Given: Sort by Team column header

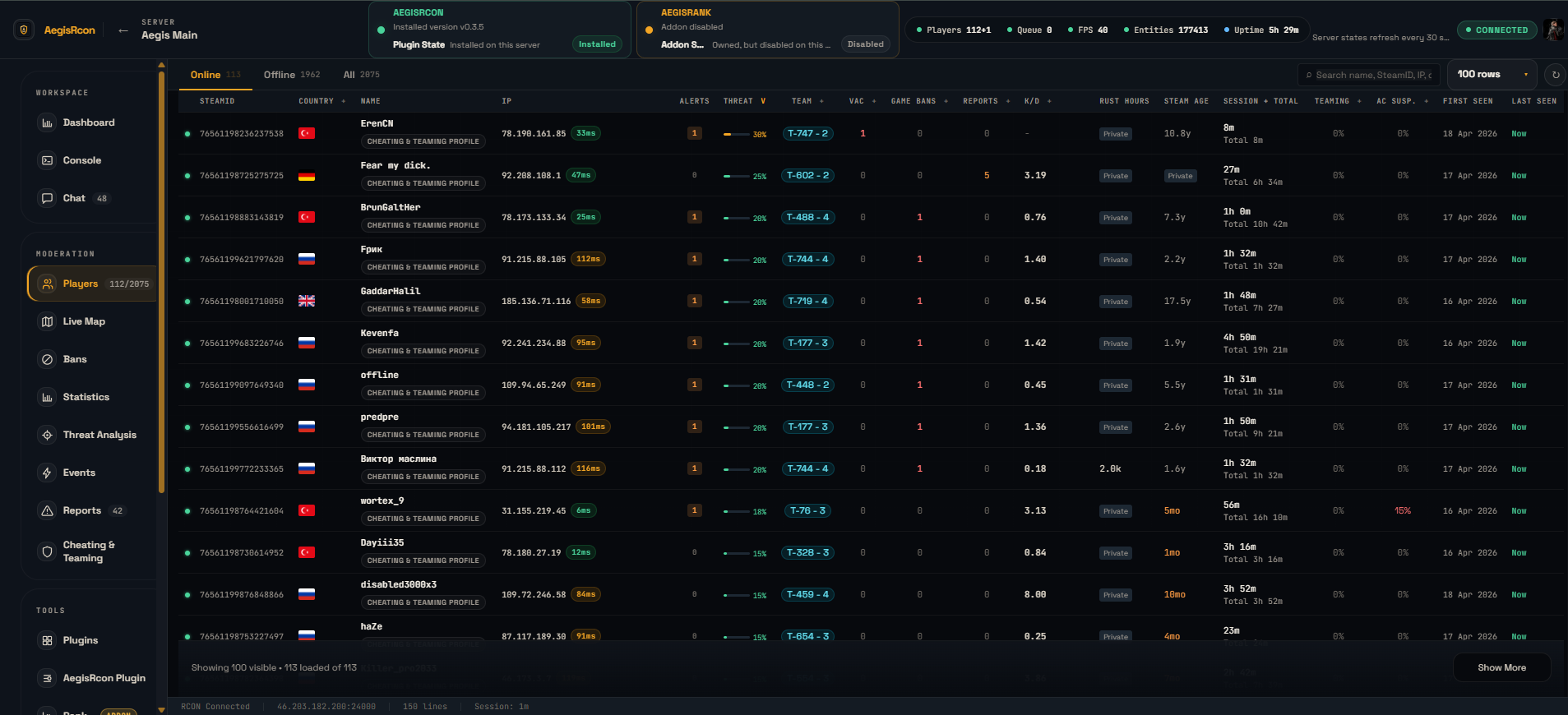Looking at the screenshot, I should tap(807, 101).
